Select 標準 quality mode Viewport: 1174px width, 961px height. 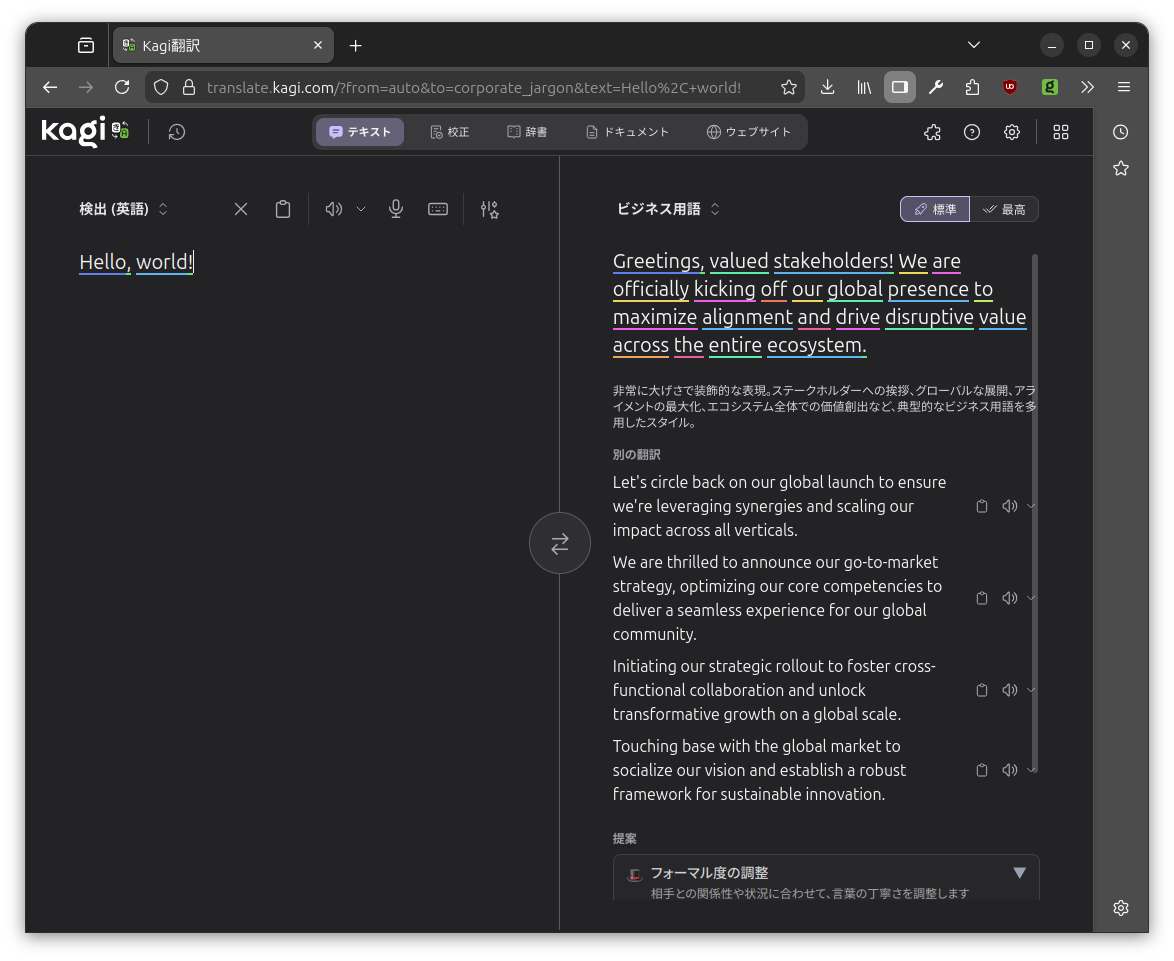point(935,209)
